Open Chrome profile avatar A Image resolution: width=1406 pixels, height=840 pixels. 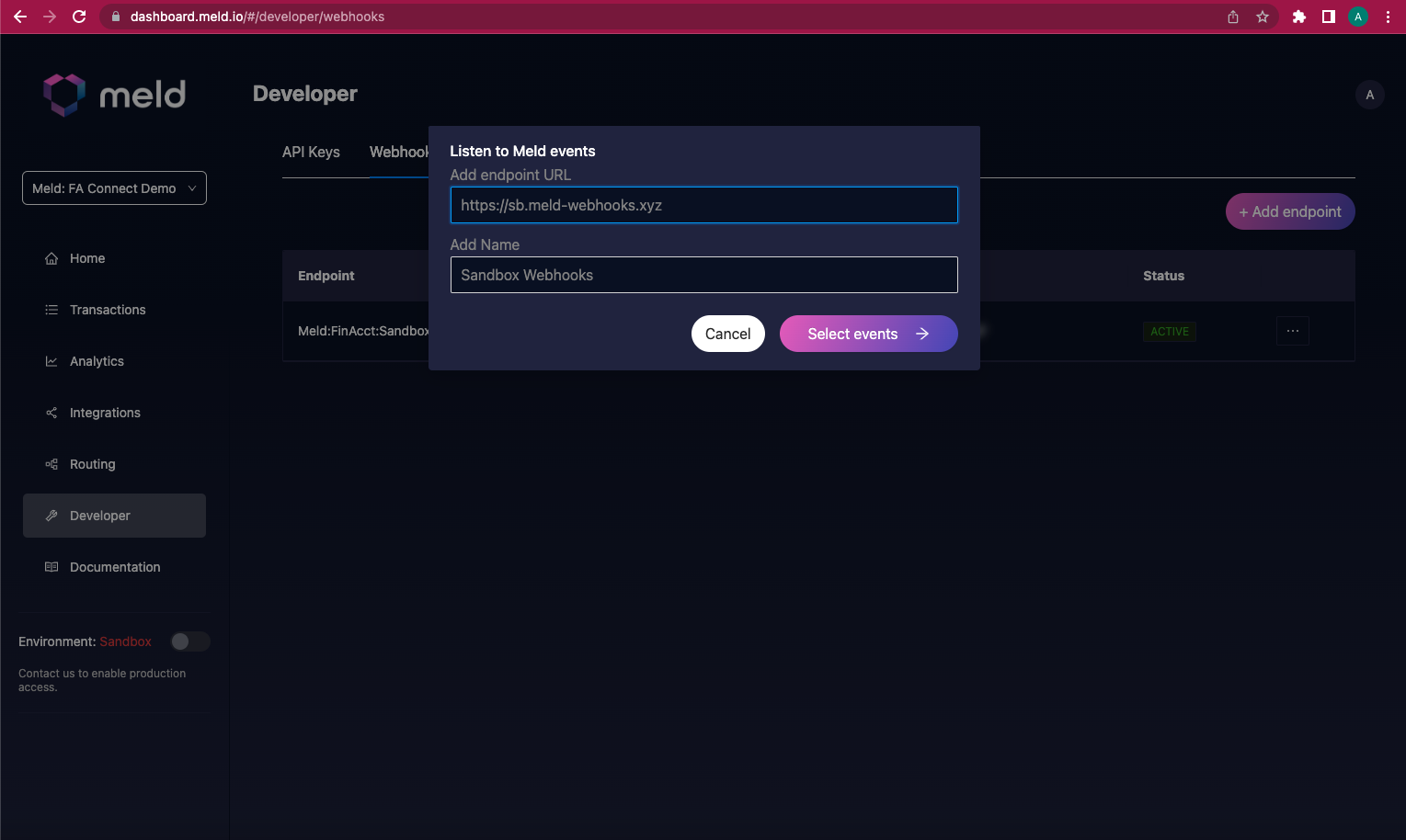pos(1358,17)
